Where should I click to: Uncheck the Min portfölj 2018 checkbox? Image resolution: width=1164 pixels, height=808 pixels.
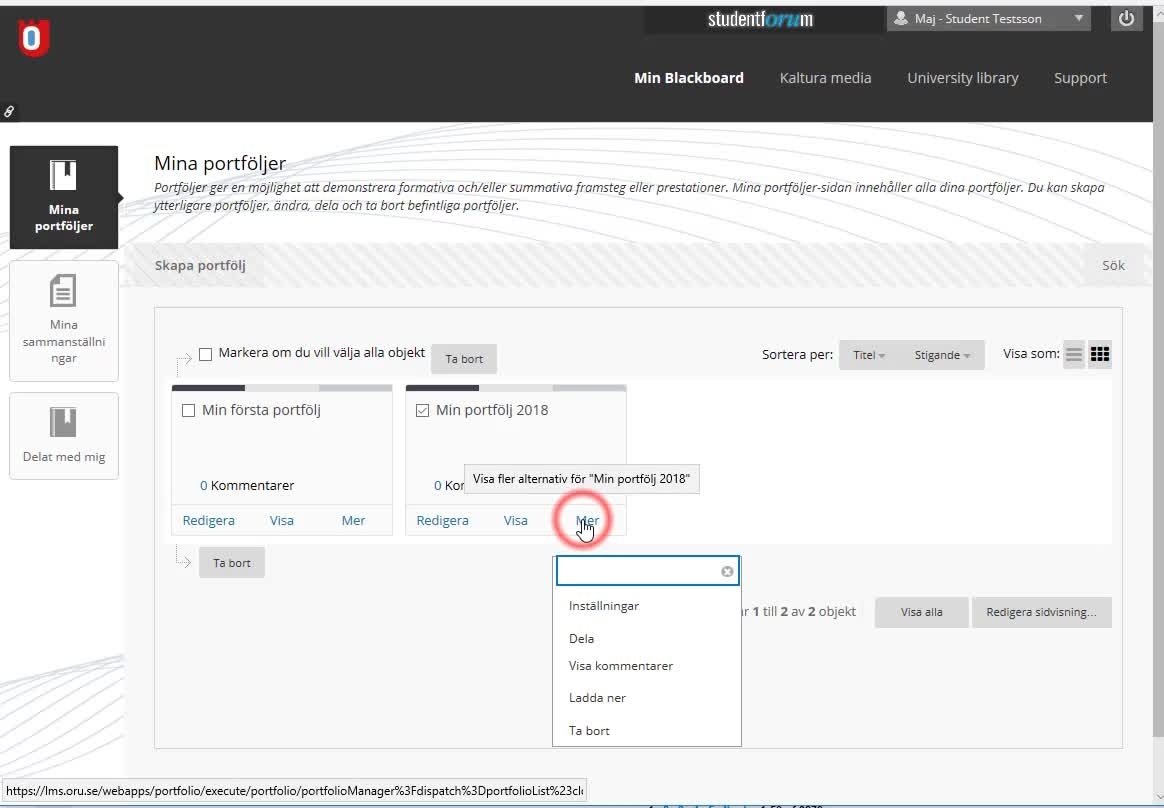pos(422,411)
